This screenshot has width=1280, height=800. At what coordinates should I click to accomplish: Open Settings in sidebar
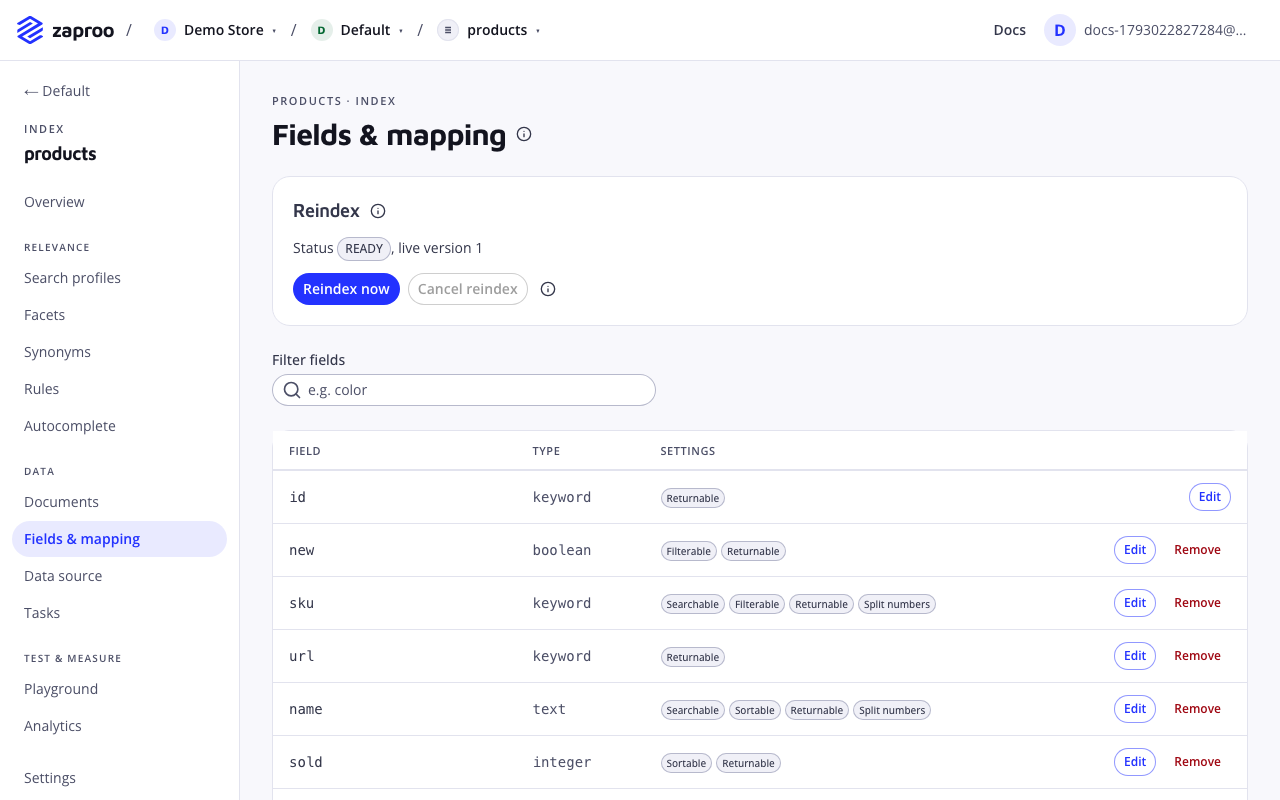pos(119,778)
